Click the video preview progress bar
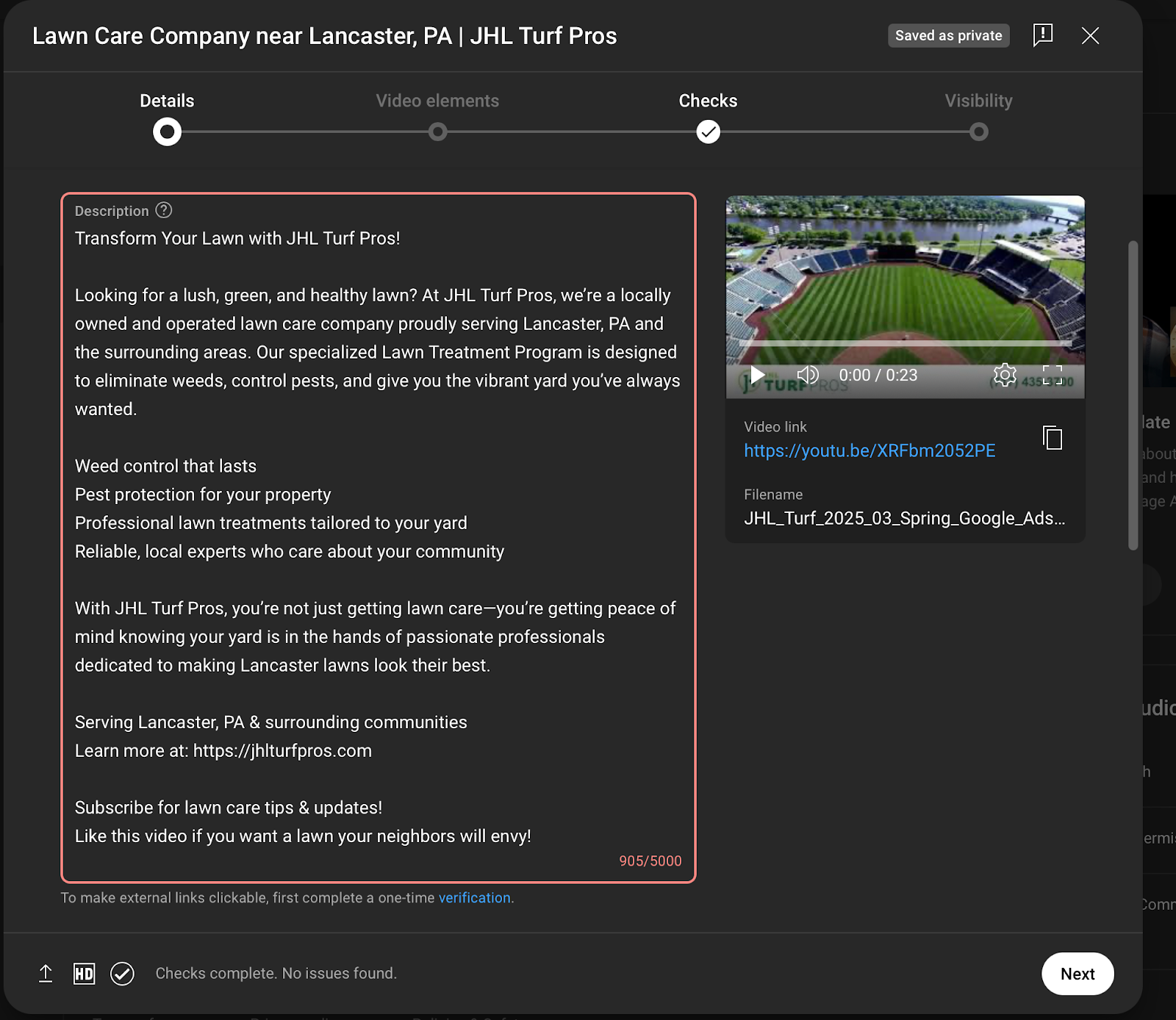 click(905, 343)
